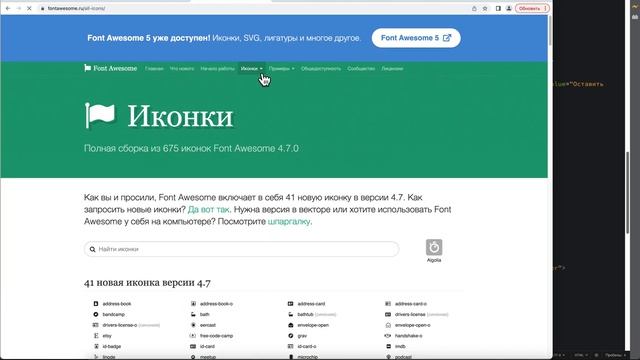Open the eercast icon entry

pos(203,325)
